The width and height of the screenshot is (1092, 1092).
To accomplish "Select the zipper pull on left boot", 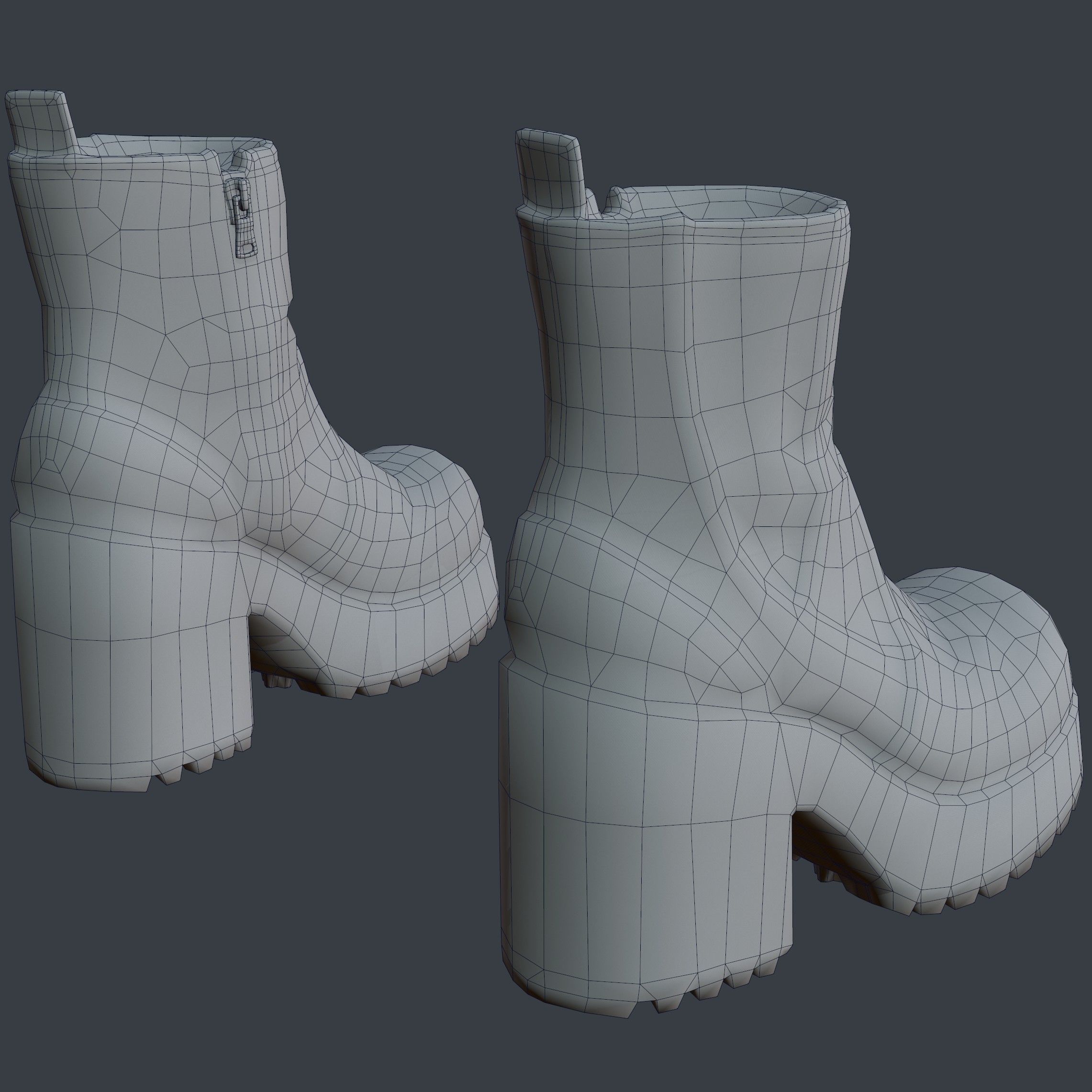I will tap(244, 218).
